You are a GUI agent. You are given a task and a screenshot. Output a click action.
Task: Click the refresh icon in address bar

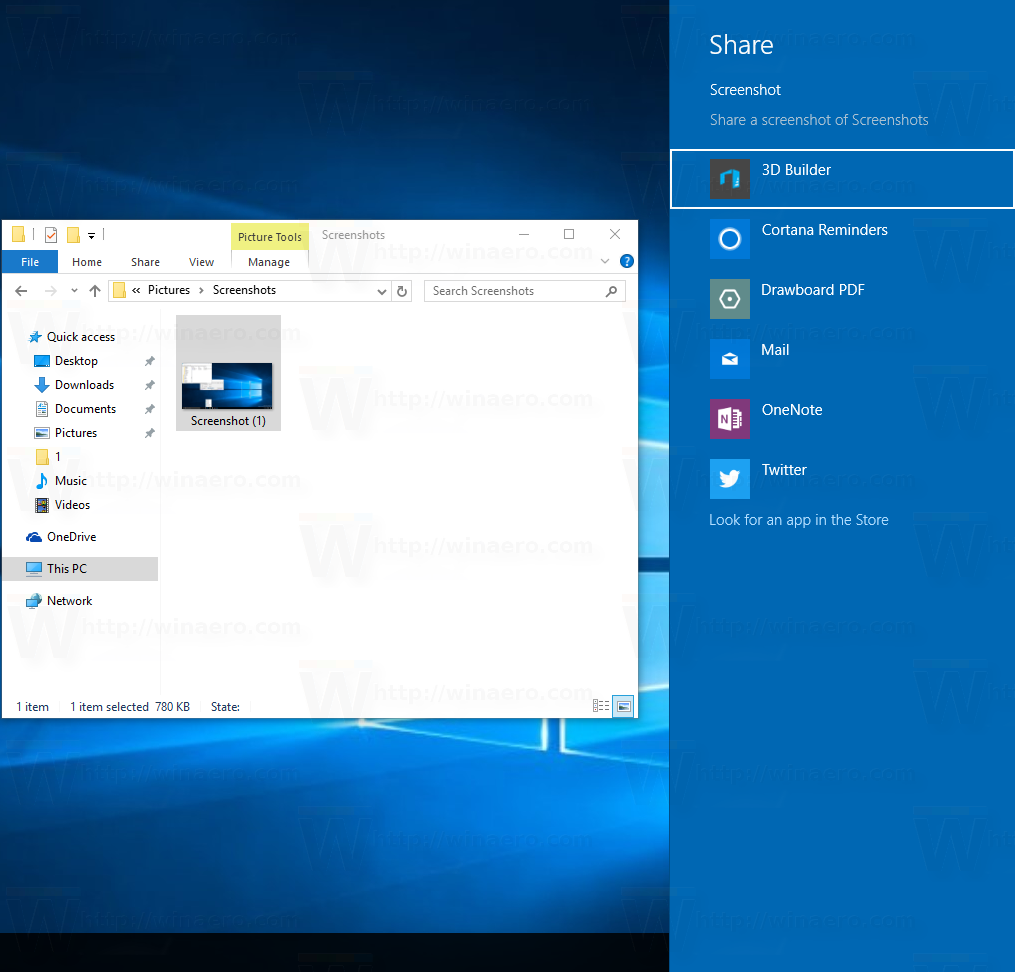tap(402, 291)
